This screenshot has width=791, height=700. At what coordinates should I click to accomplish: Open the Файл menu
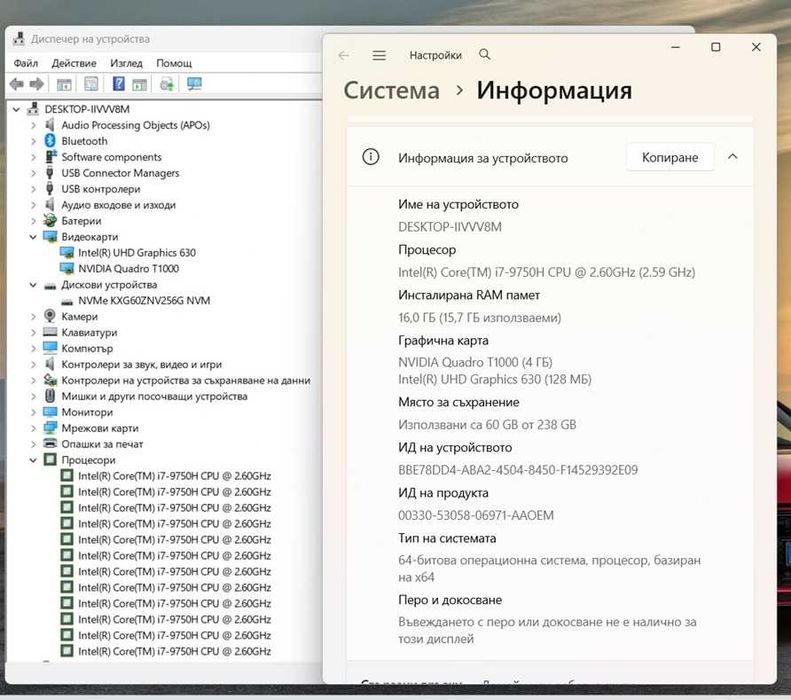click(26, 63)
